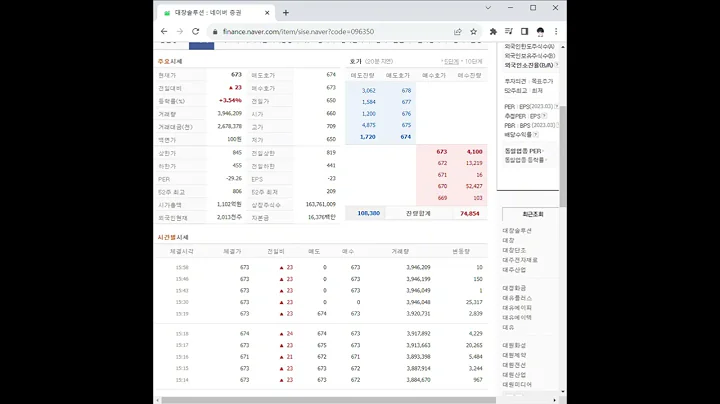Viewport: 720px width, 404px height.
Task: Open 대주전자재료 in the recent list
Action: tap(520, 260)
